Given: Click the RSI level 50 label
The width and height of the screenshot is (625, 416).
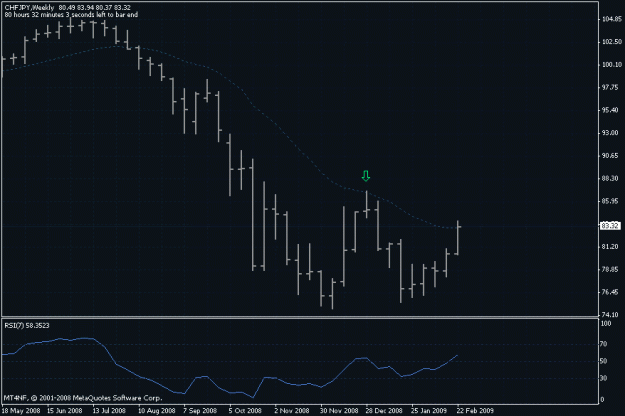Looking at the screenshot, I should (604, 361).
